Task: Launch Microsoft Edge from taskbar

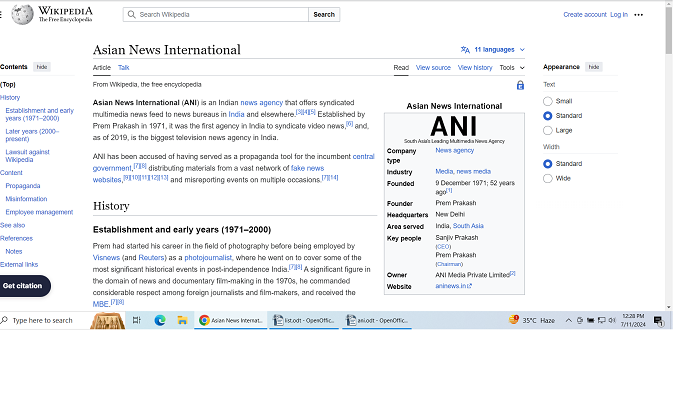Action: 160,320
